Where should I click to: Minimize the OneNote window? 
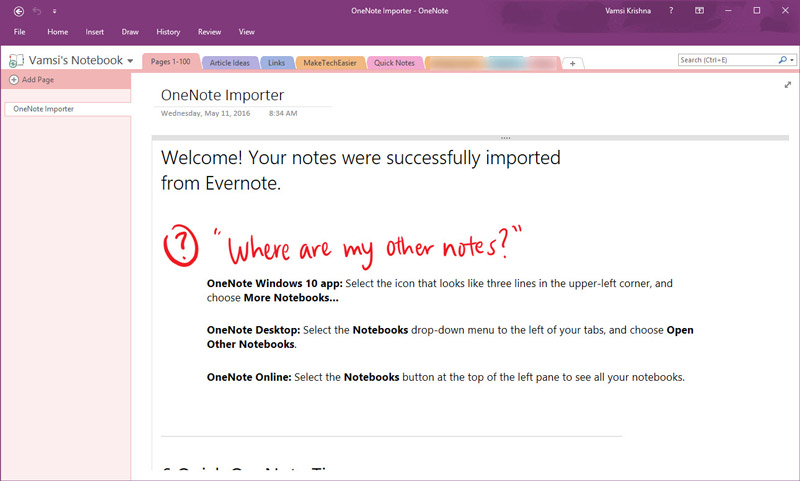pyautogui.click(x=728, y=10)
